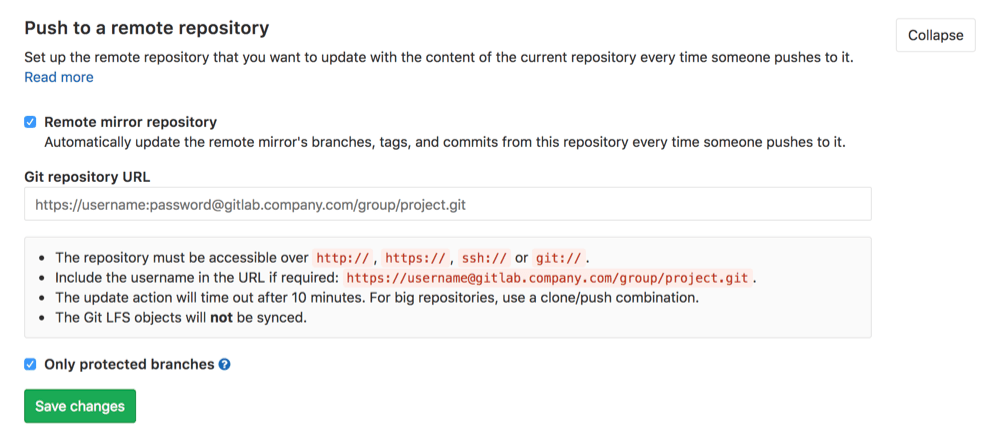Click the Push to a remote repository heading
The height and width of the screenshot is (443, 1006).
coord(146,29)
